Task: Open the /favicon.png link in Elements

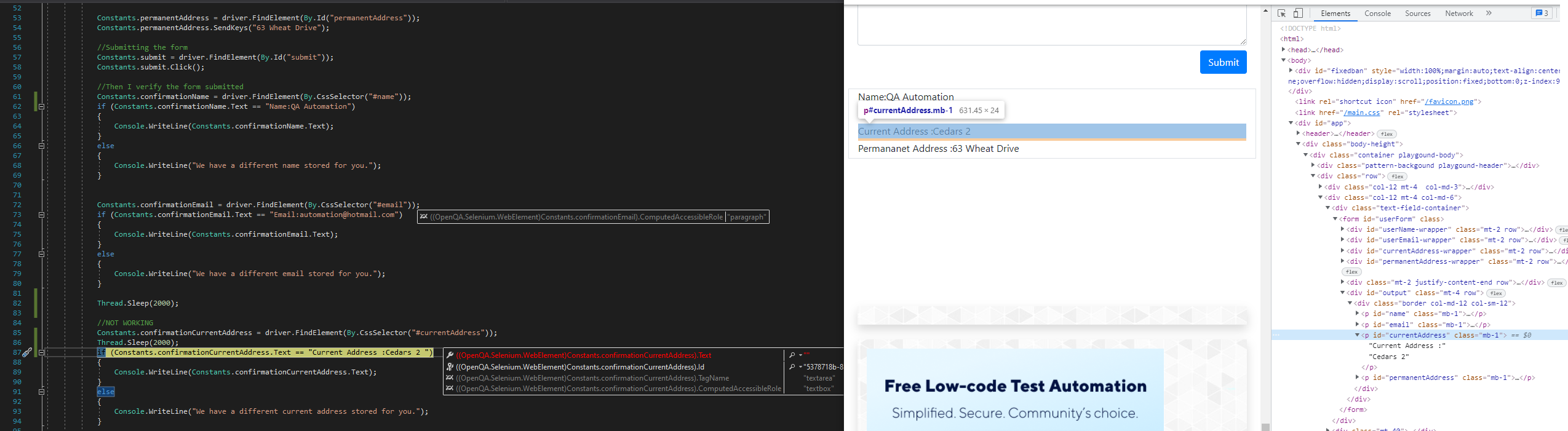Action: click(1450, 102)
